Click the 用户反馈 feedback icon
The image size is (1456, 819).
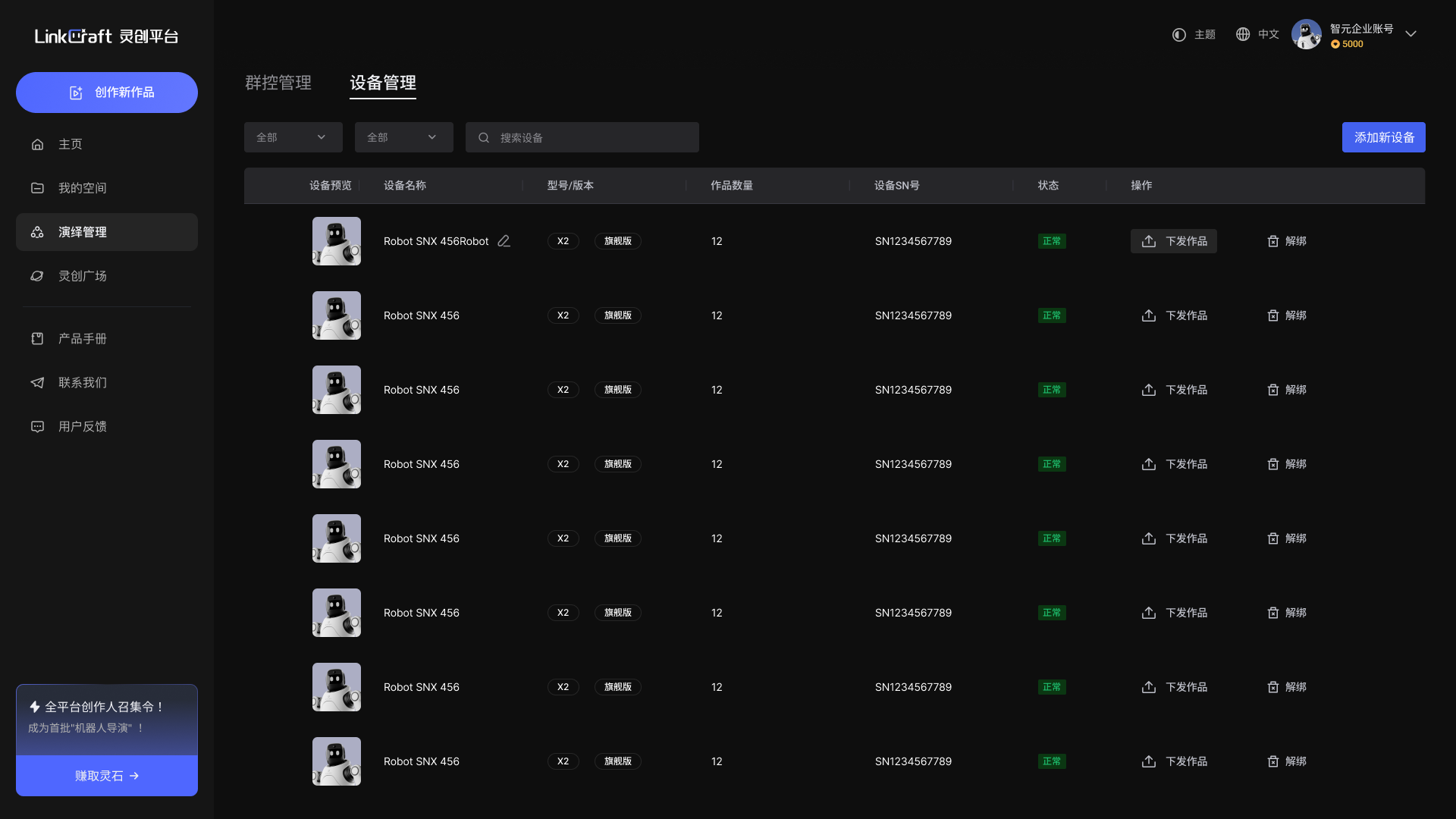[x=37, y=426]
